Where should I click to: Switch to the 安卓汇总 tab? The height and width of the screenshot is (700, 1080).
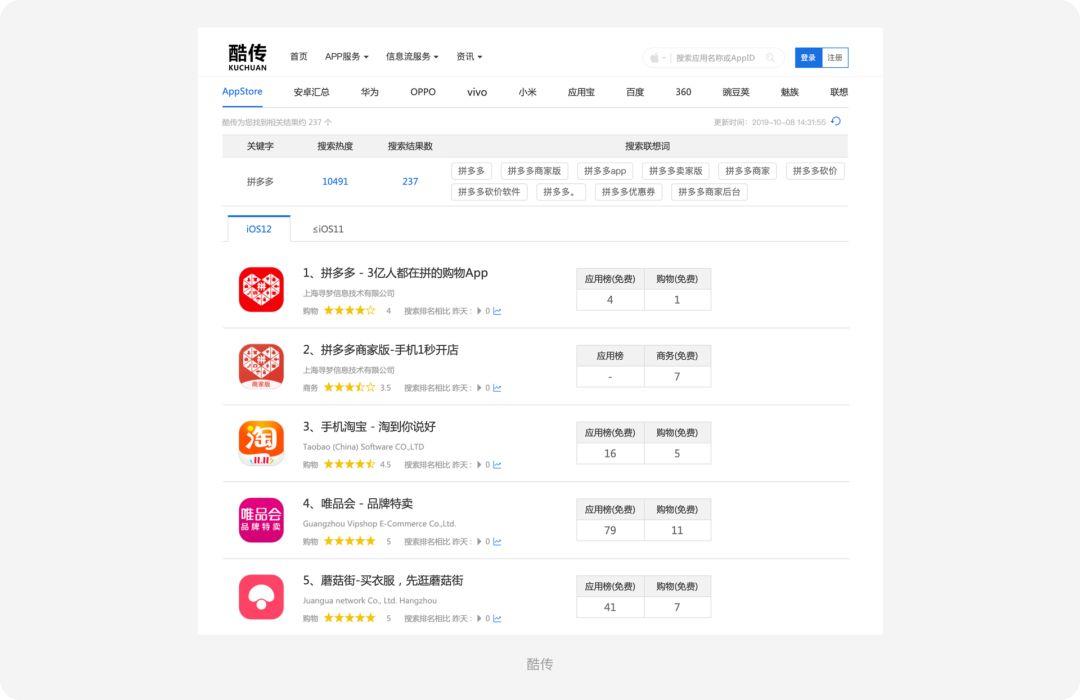(x=311, y=92)
